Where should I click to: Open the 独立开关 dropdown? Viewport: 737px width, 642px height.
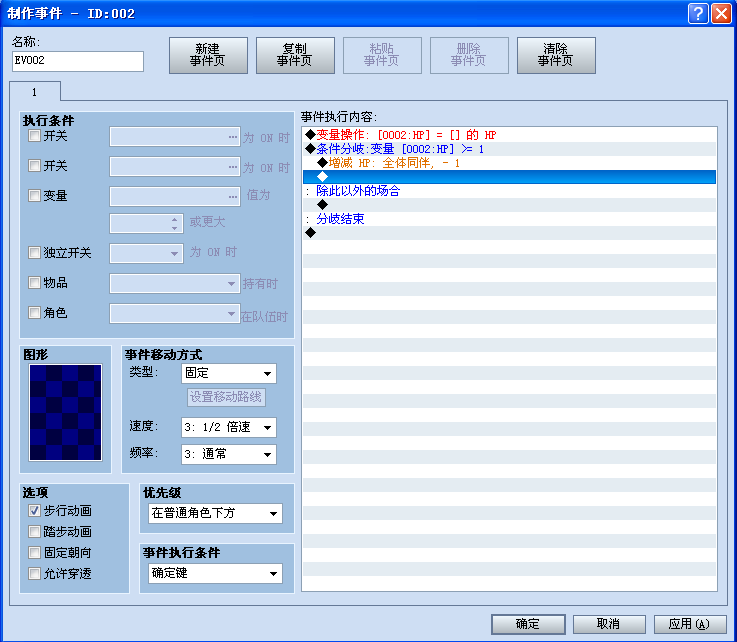pyautogui.click(x=146, y=253)
